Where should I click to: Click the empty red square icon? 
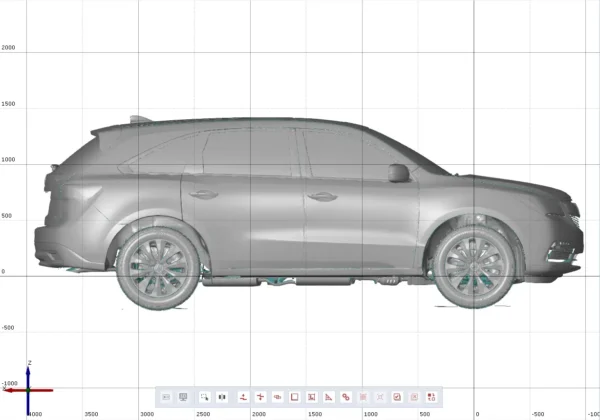pos(294,397)
